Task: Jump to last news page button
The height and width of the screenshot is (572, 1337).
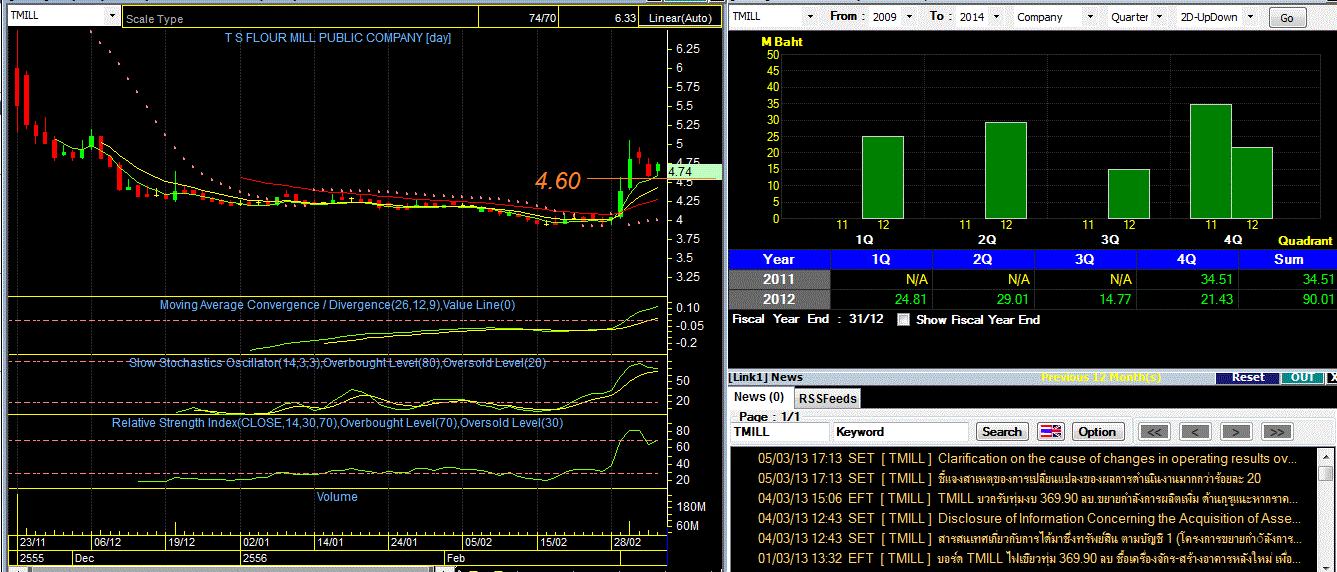Action: coord(1277,432)
